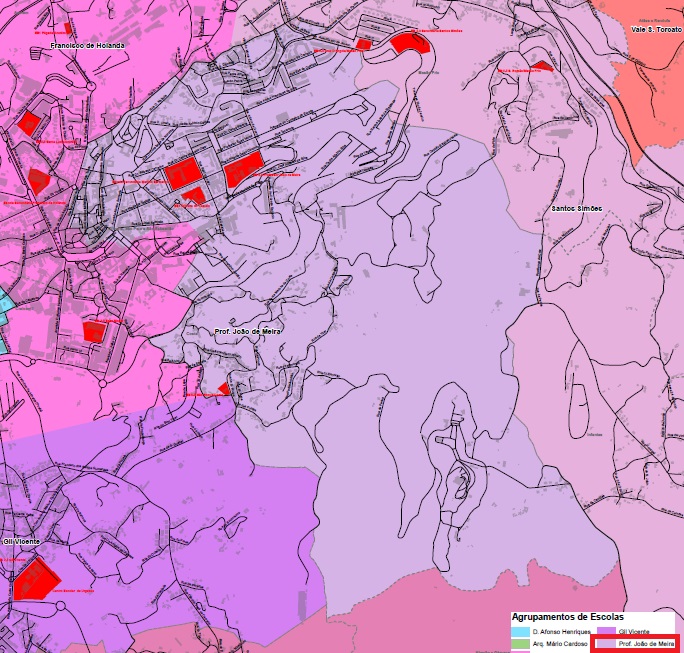Click the 'Gil Vicente' label on the map

pyautogui.click(x=21, y=541)
